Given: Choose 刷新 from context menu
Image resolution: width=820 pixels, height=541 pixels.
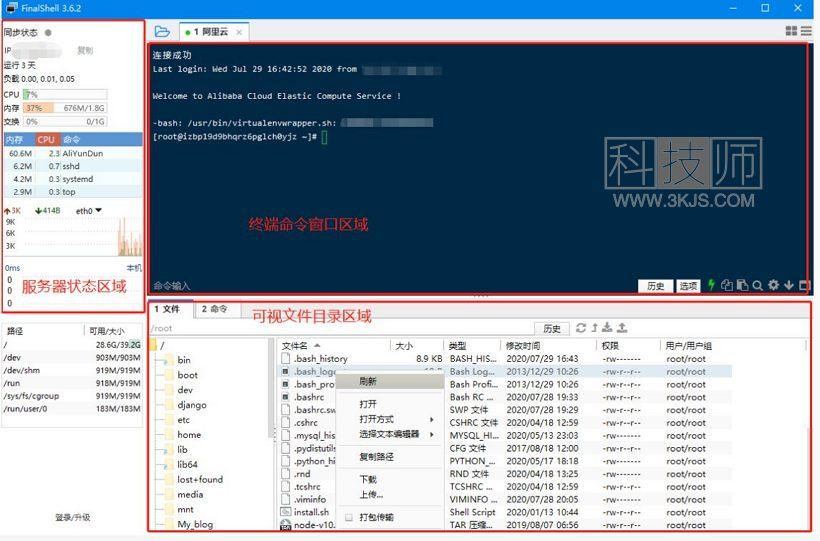Looking at the screenshot, I should pyautogui.click(x=390, y=381).
